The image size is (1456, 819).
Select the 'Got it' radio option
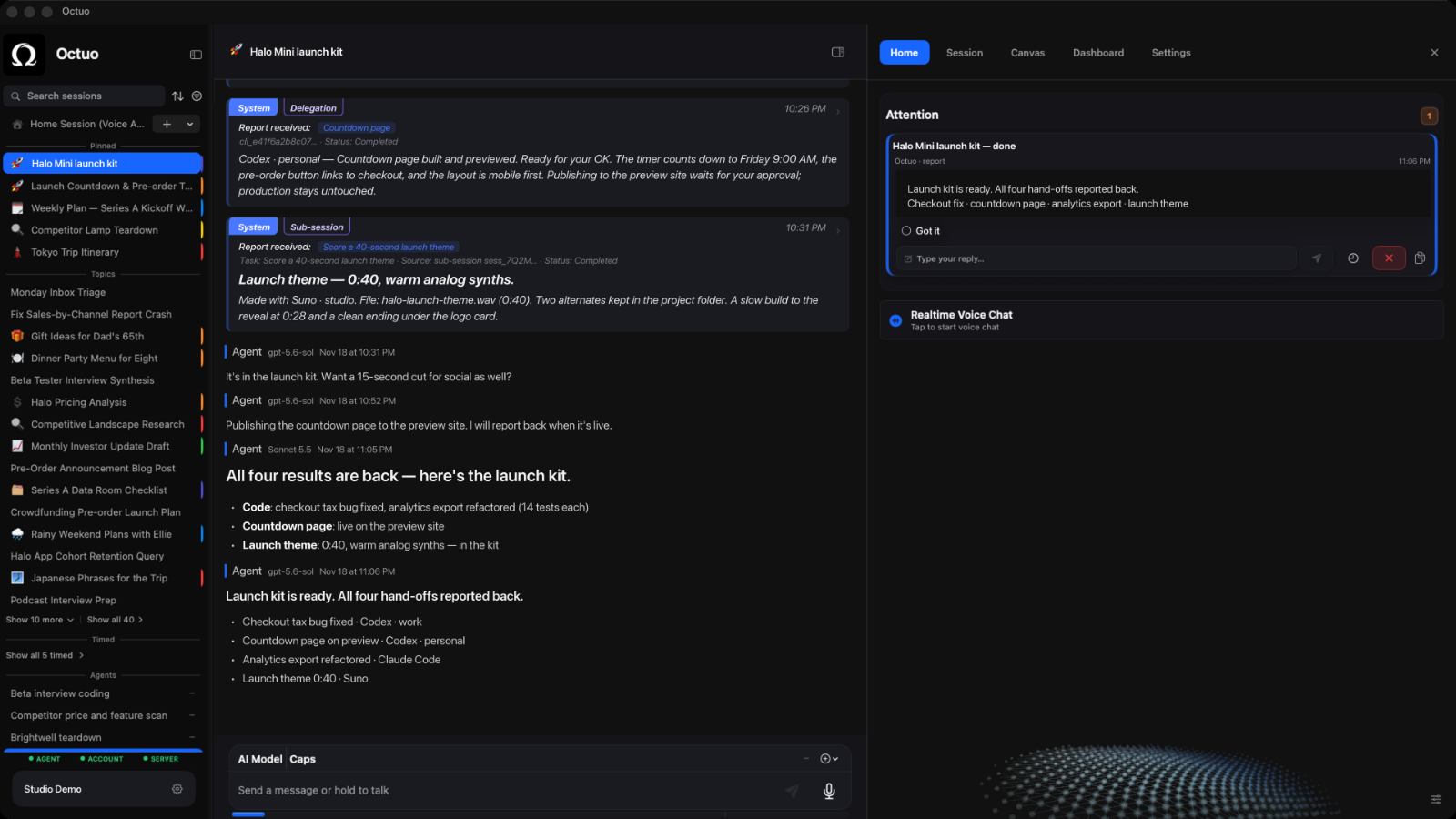906,231
